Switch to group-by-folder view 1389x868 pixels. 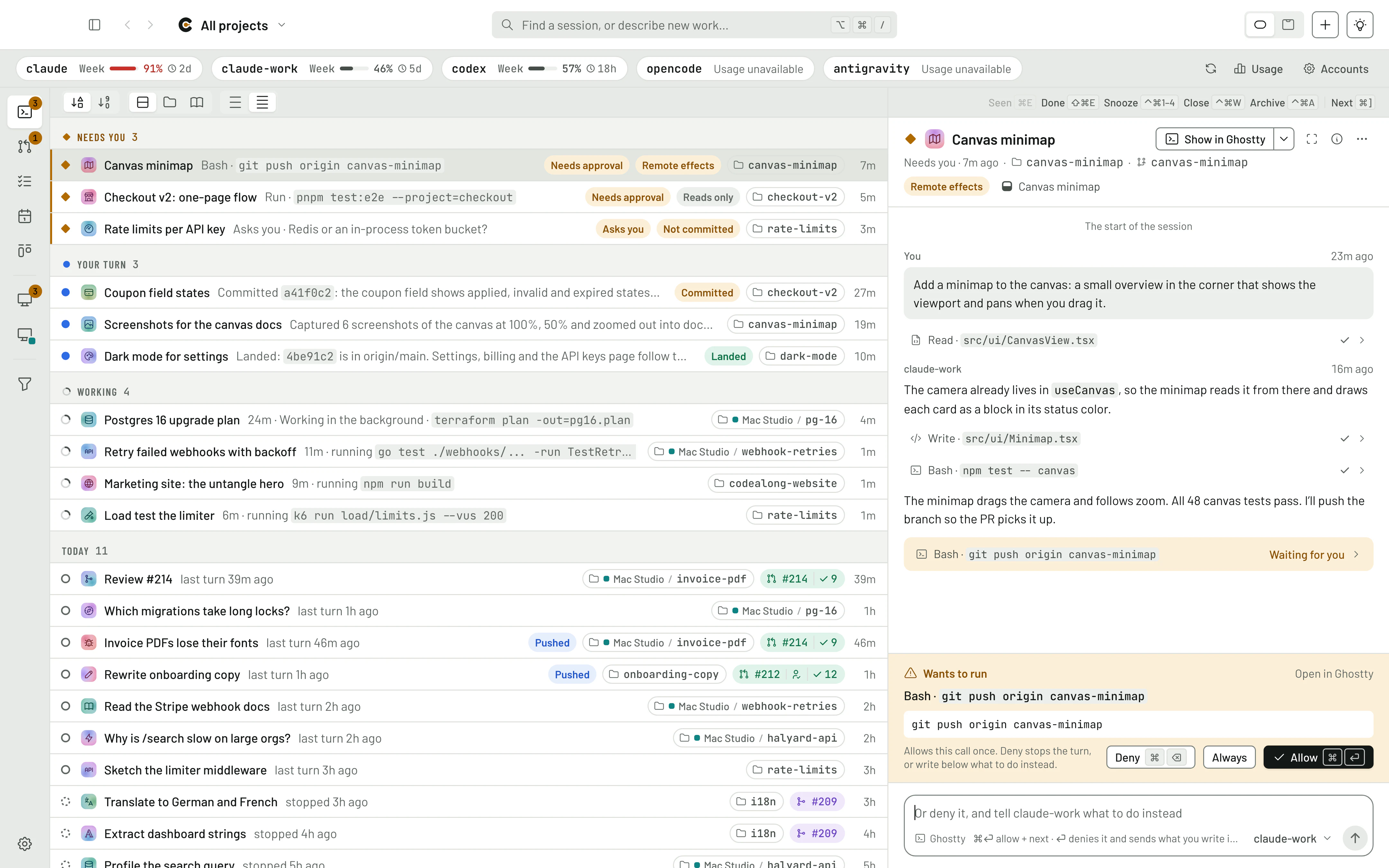click(x=170, y=102)
